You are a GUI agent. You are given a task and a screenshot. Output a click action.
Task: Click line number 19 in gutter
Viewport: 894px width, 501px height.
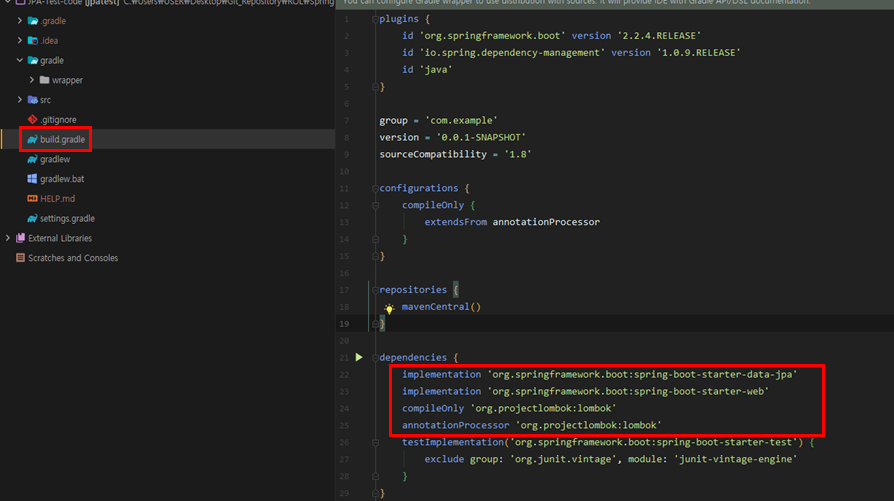(344, 324)
